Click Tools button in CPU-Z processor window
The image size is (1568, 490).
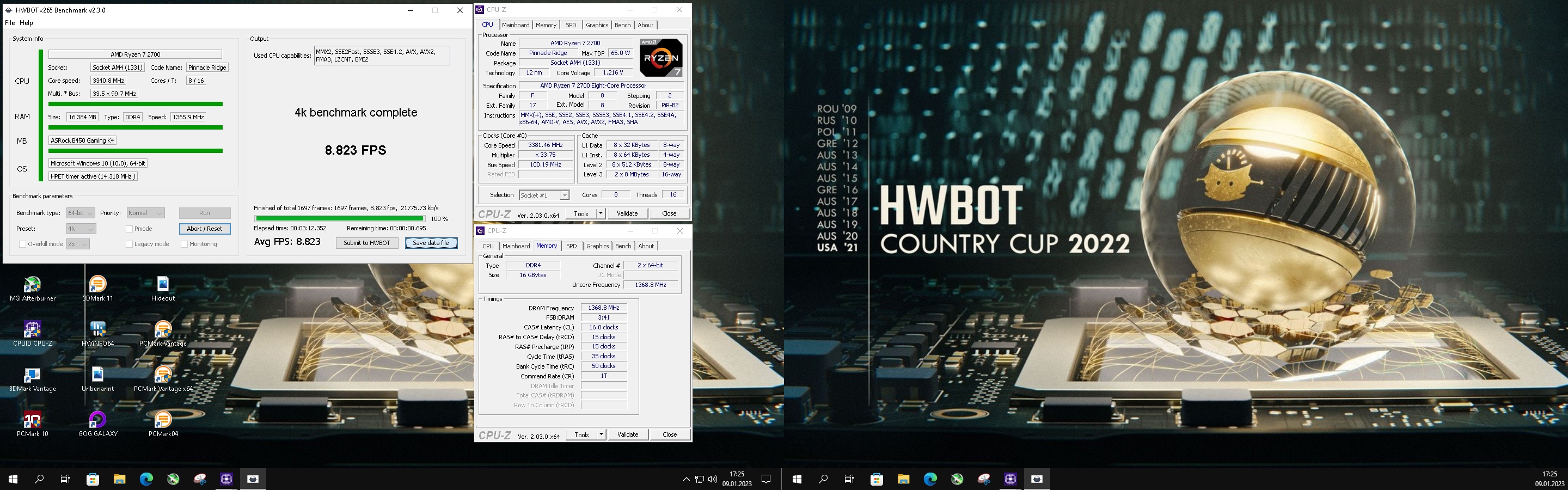(581, 213)
